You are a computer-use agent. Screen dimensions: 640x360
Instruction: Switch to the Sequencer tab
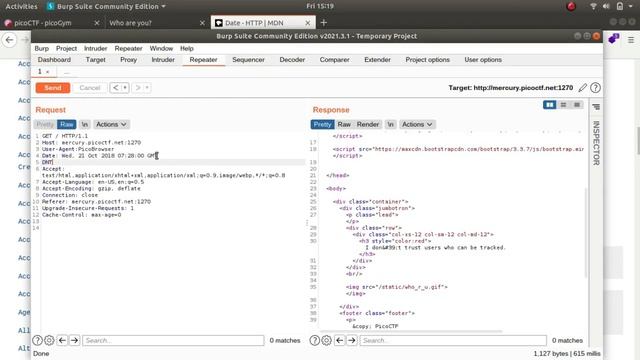pos(248,60)
